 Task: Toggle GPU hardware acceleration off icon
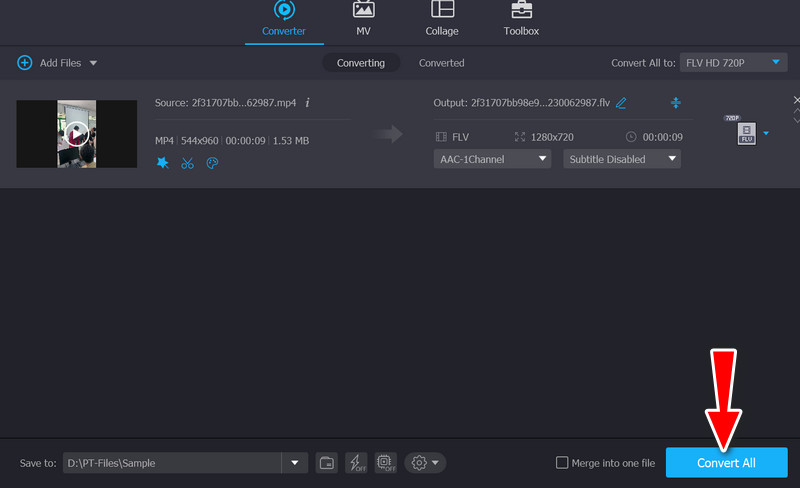pyautogui.click(x=387, y=463)
